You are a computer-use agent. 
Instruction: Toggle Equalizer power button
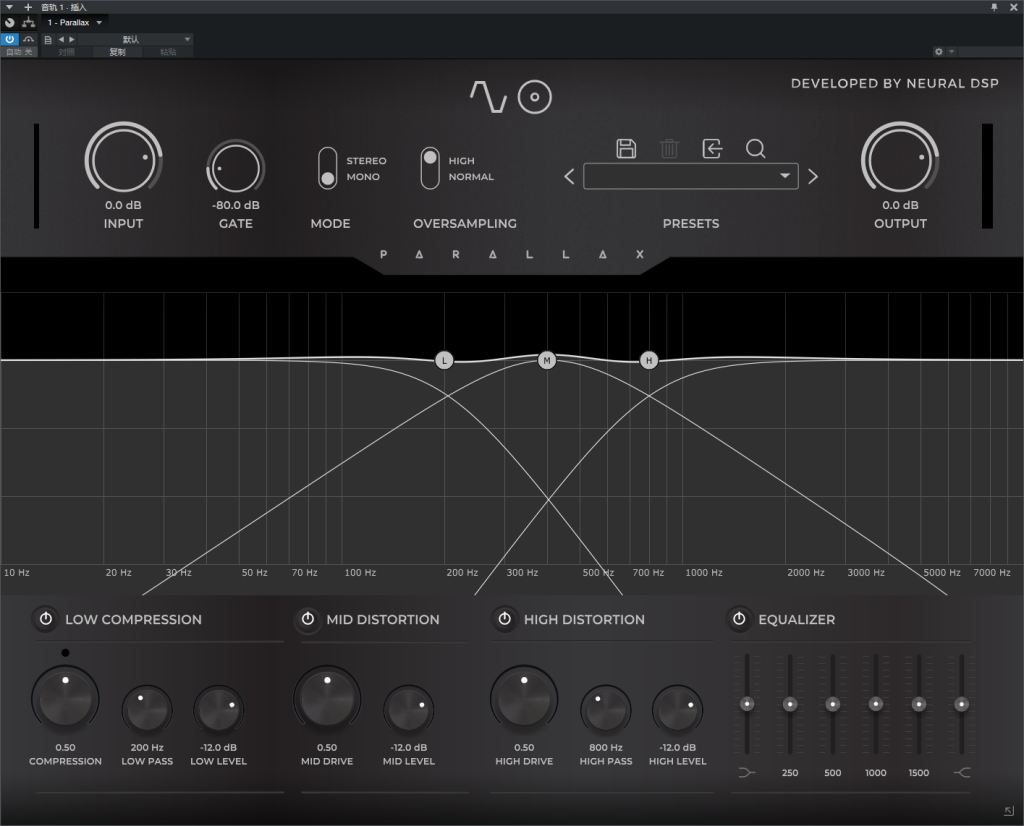coord(739,619)
